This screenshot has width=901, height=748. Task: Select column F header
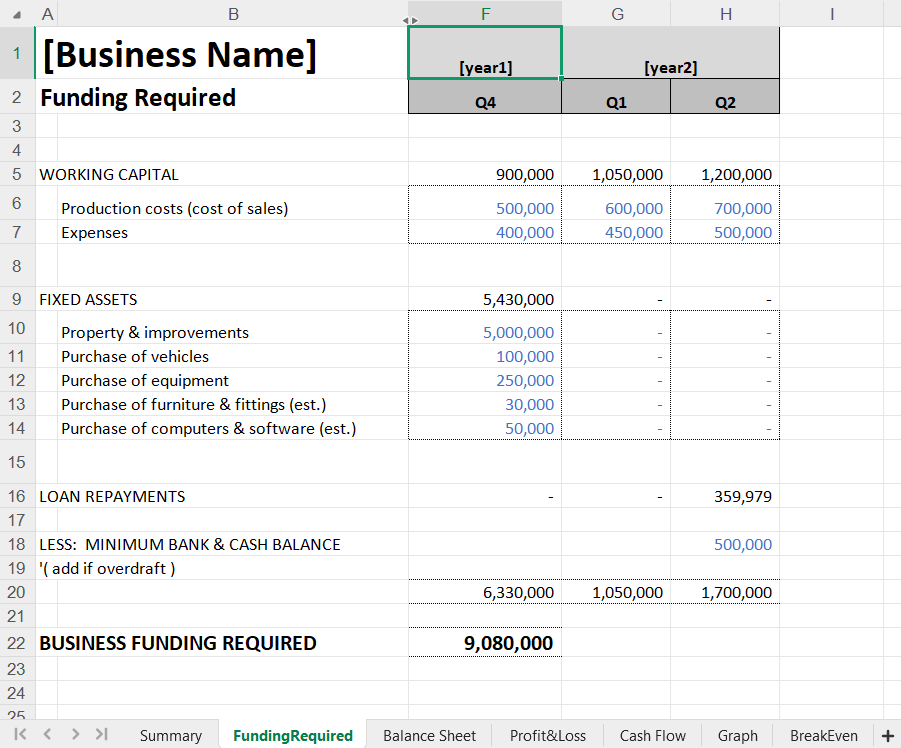click(485, 13)
